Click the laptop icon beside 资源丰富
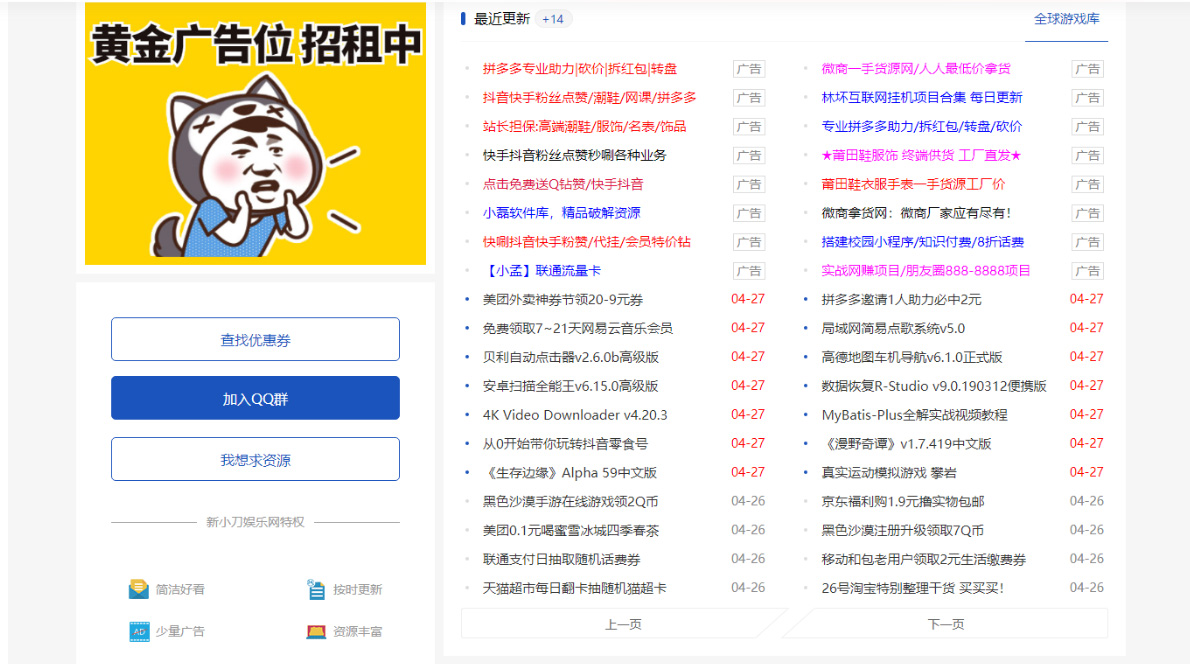This screenshot has height=664, width=1190. (x=318, y=631)
